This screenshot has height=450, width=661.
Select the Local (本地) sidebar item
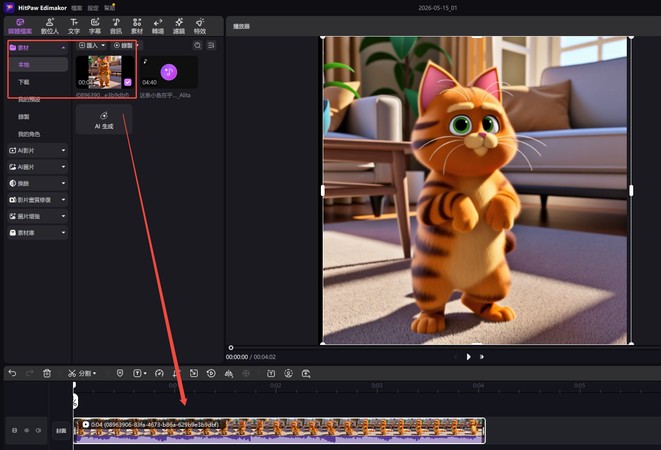pos(38,65)
